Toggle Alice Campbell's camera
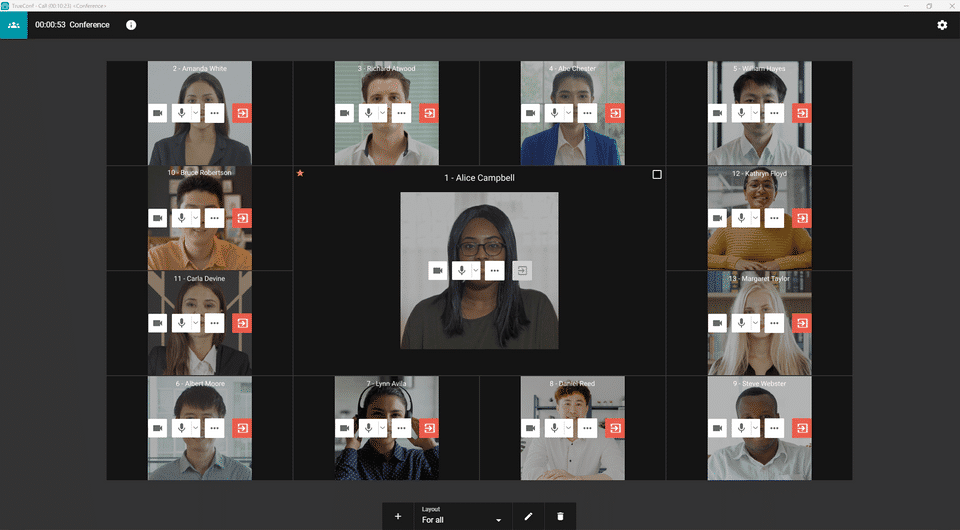Screen dimensions: 960x530 pyautogui.click(x=438, y=271)
